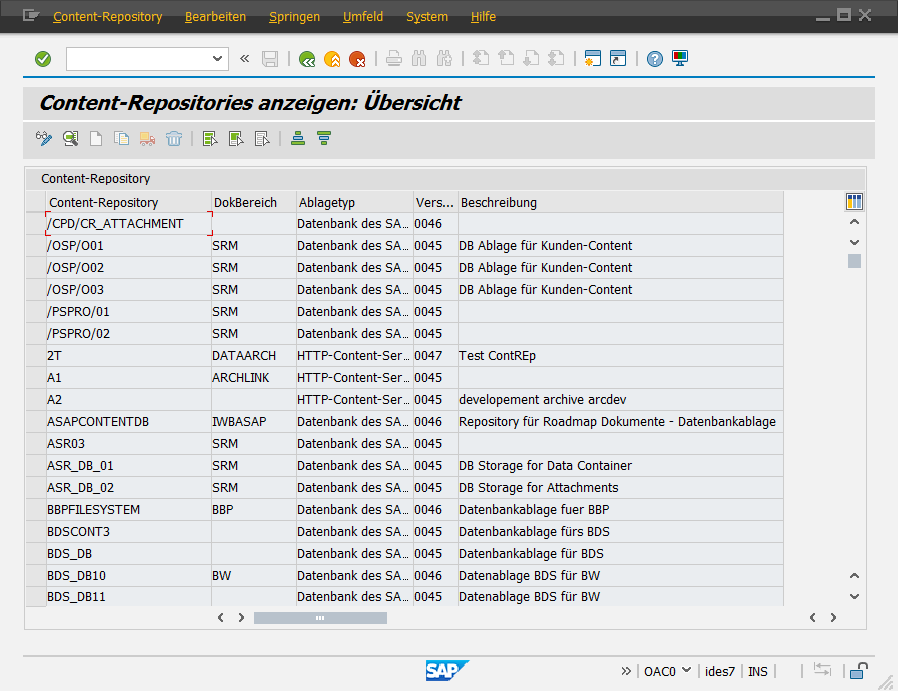Click the Vers... column header

click(435, 203)
